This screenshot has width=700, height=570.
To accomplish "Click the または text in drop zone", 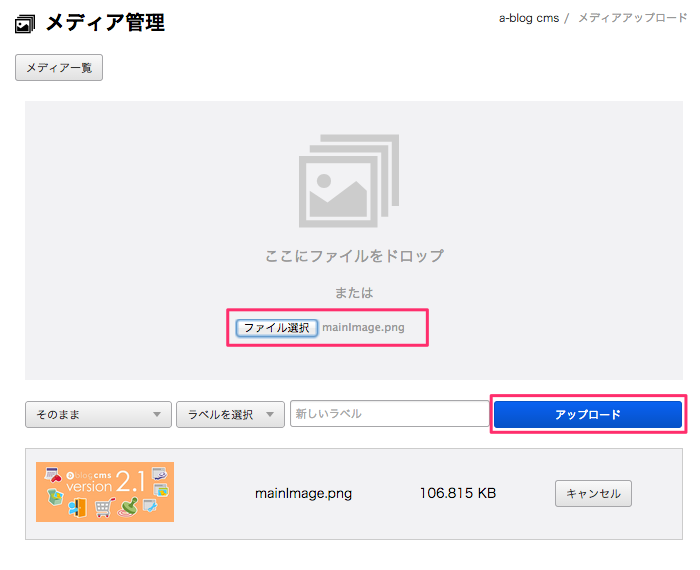I will point(354,293).
